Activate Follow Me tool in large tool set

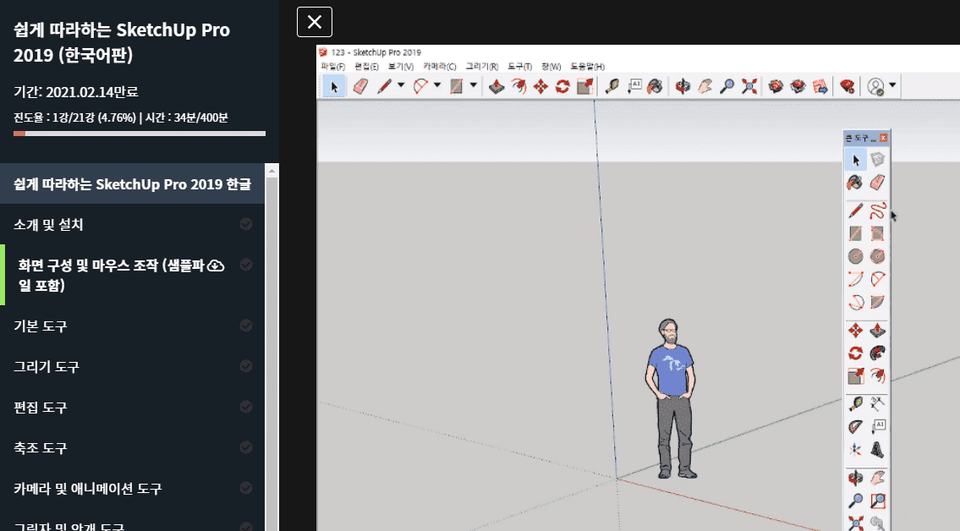[x=877, y=353]
